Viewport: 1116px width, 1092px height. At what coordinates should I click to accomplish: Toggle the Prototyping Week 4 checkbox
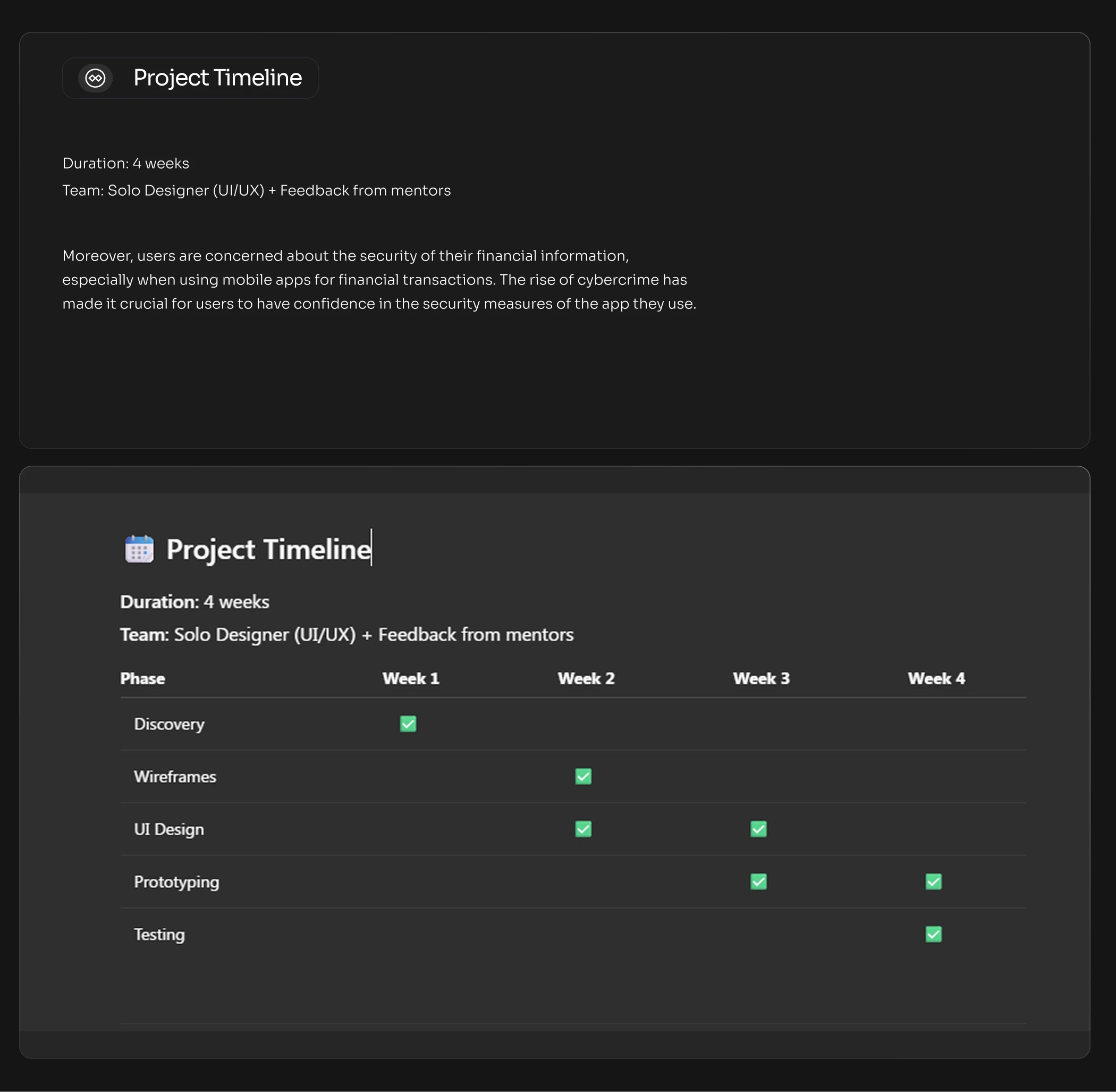[x=933, y=881]
